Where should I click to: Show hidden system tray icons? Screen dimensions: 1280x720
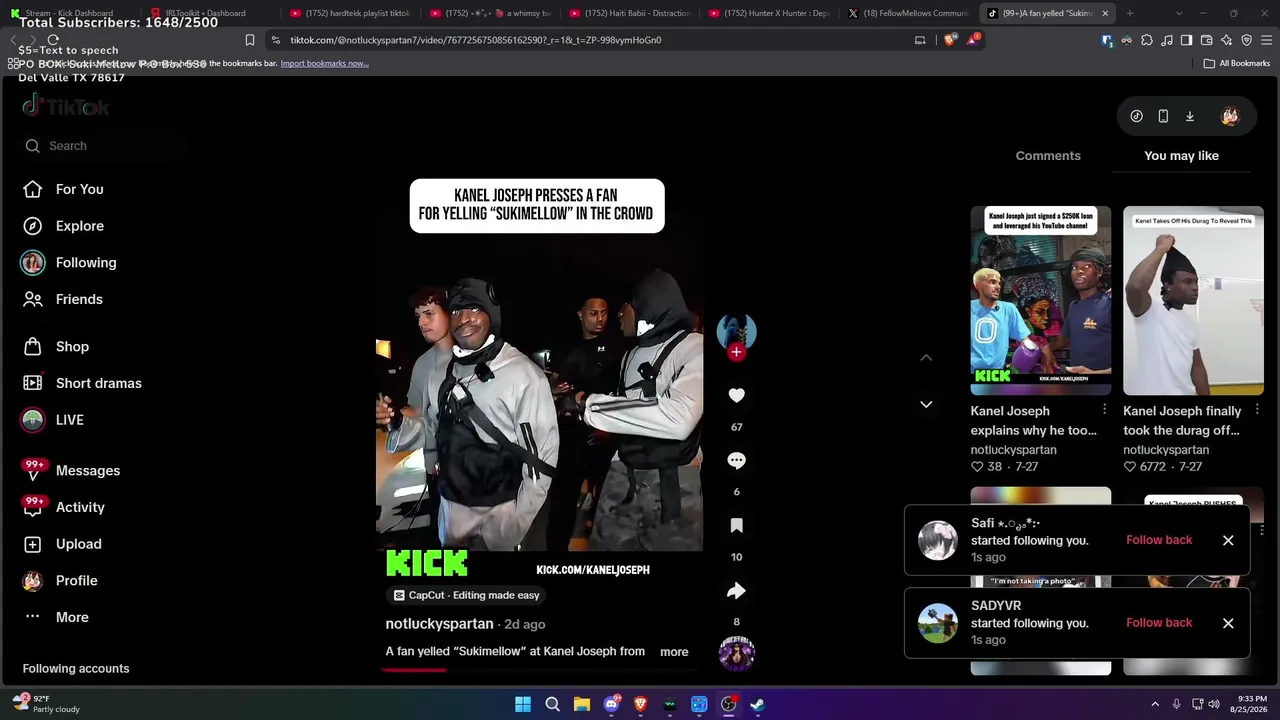(1155, 704)
